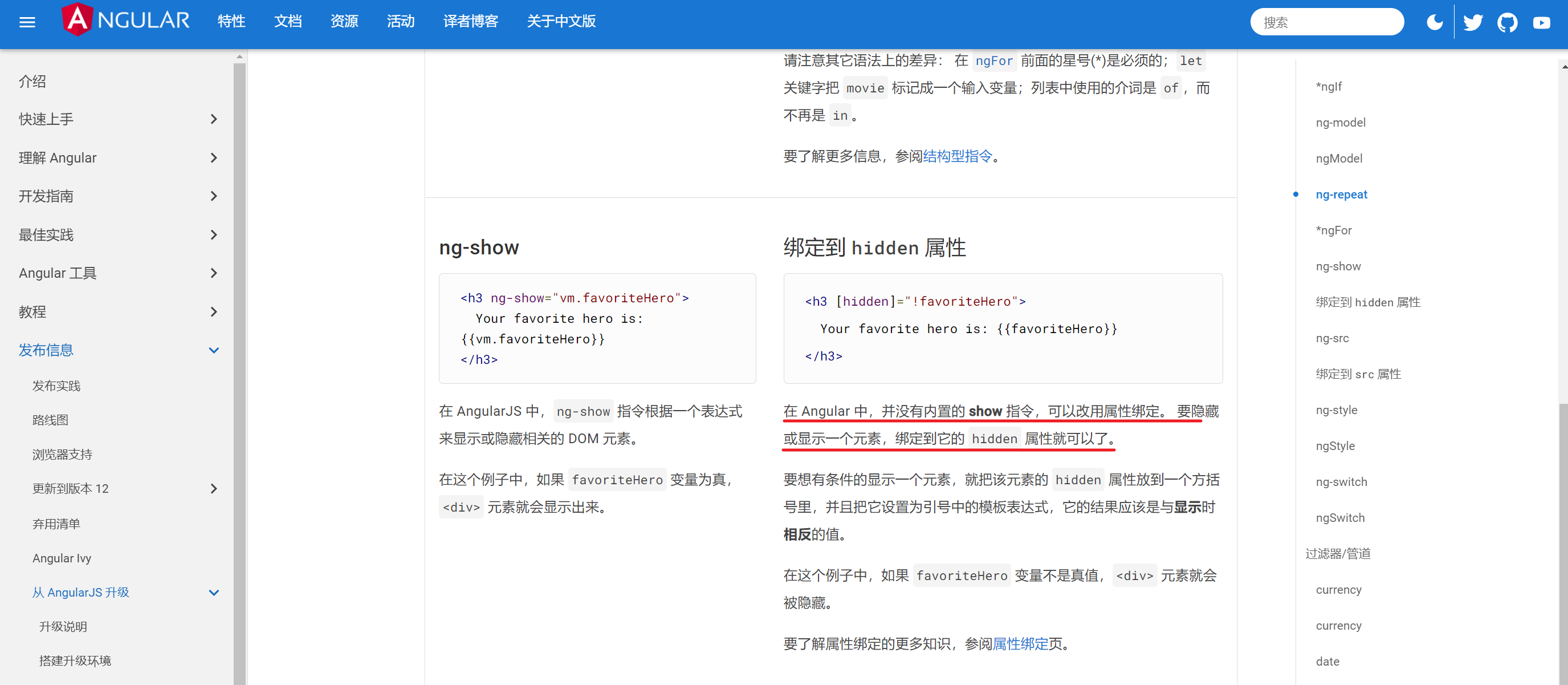Image resolution: width=1568 pixels, height=685 pixels.
Task: Jump to ng-model in the table of contents
Action: [x=1341, y=123]
